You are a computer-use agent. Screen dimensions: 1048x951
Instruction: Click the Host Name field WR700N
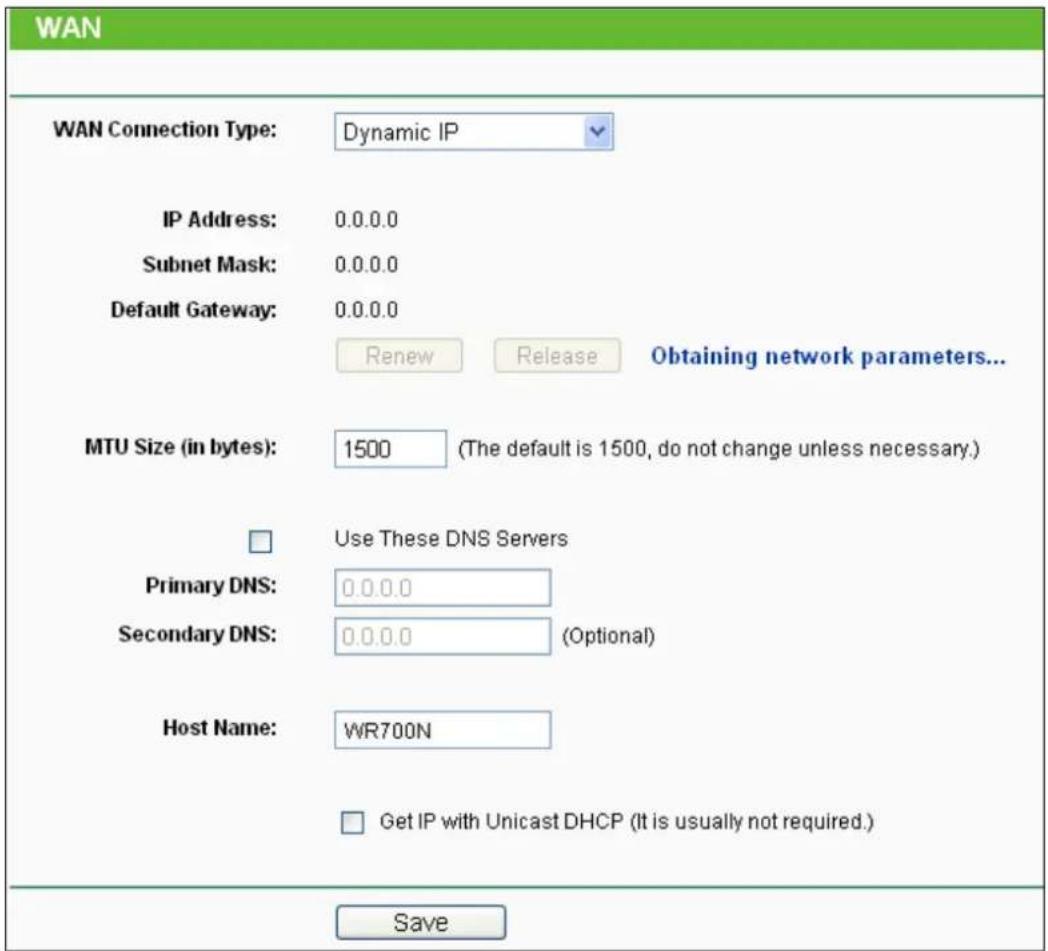coord(442,730)
